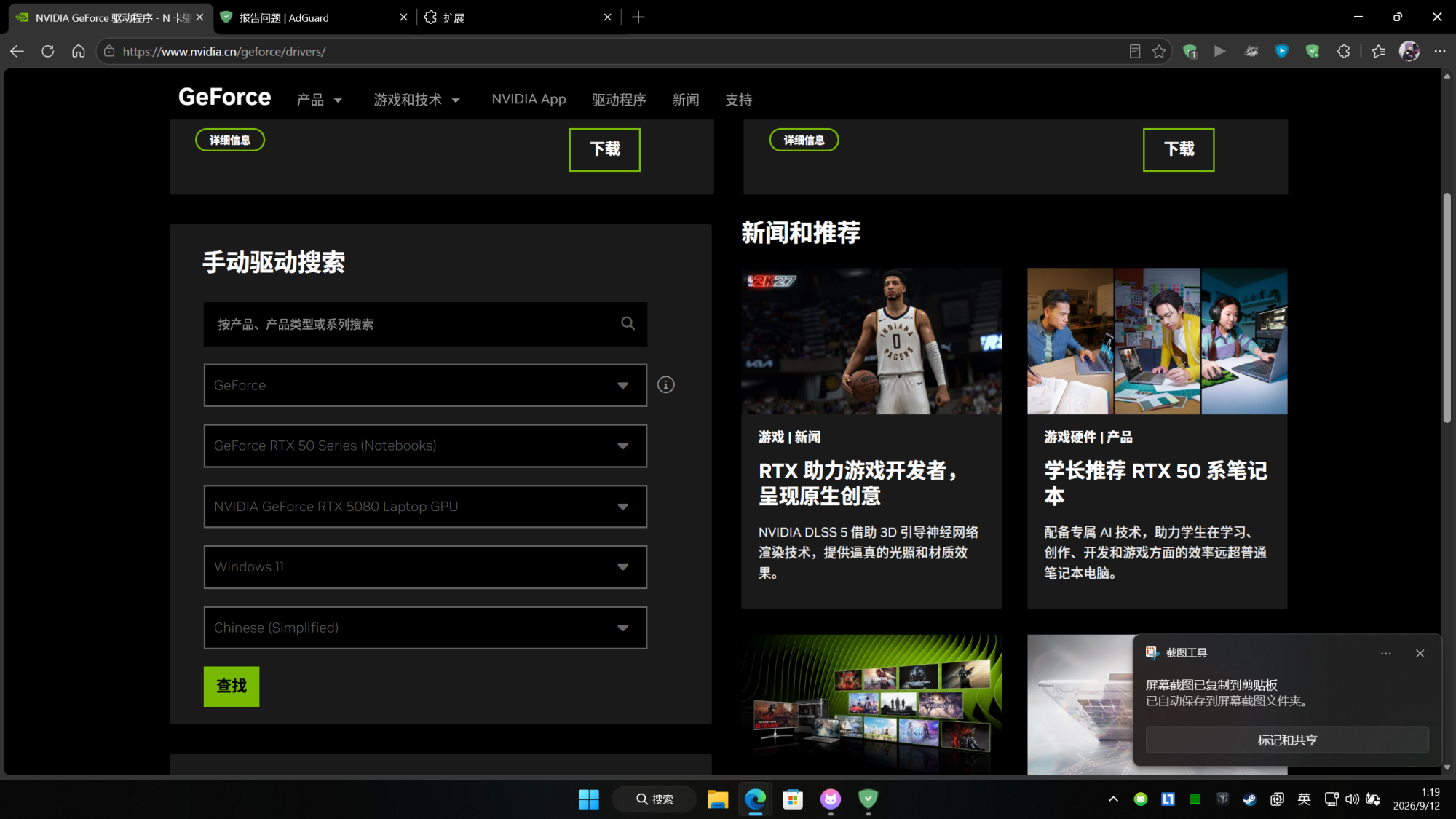1456x819 pixels.
Task: Click the play-shaped extension icon
Action: point(1220,51)
